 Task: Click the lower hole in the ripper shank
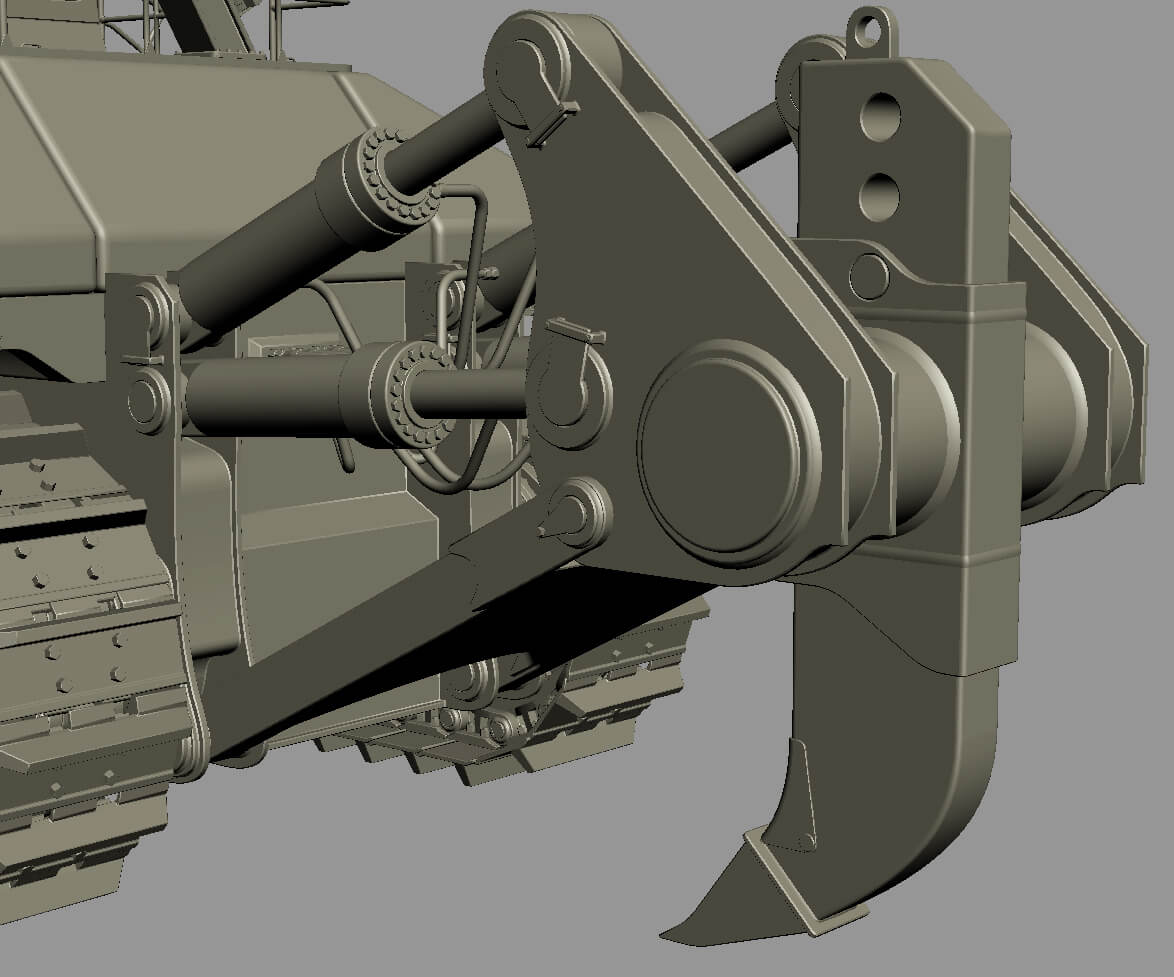(x=880, y=196)
